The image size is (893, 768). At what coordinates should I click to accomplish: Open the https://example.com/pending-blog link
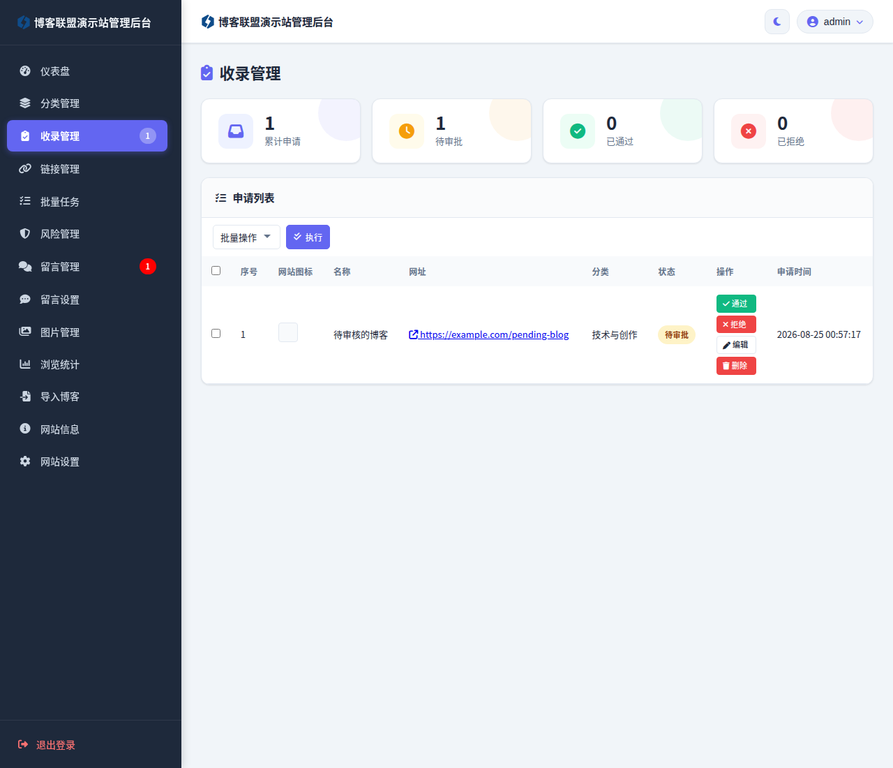click(489, 335)
